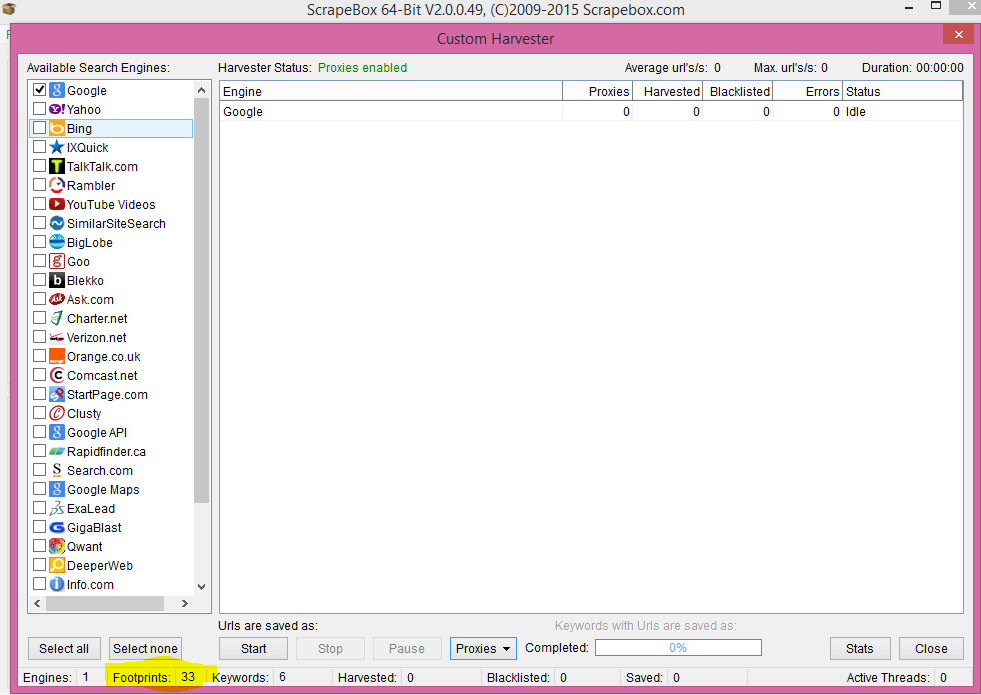This screenshot has width=981, height=695.
Task: Click the Select none button
Action: click(145, 649)
